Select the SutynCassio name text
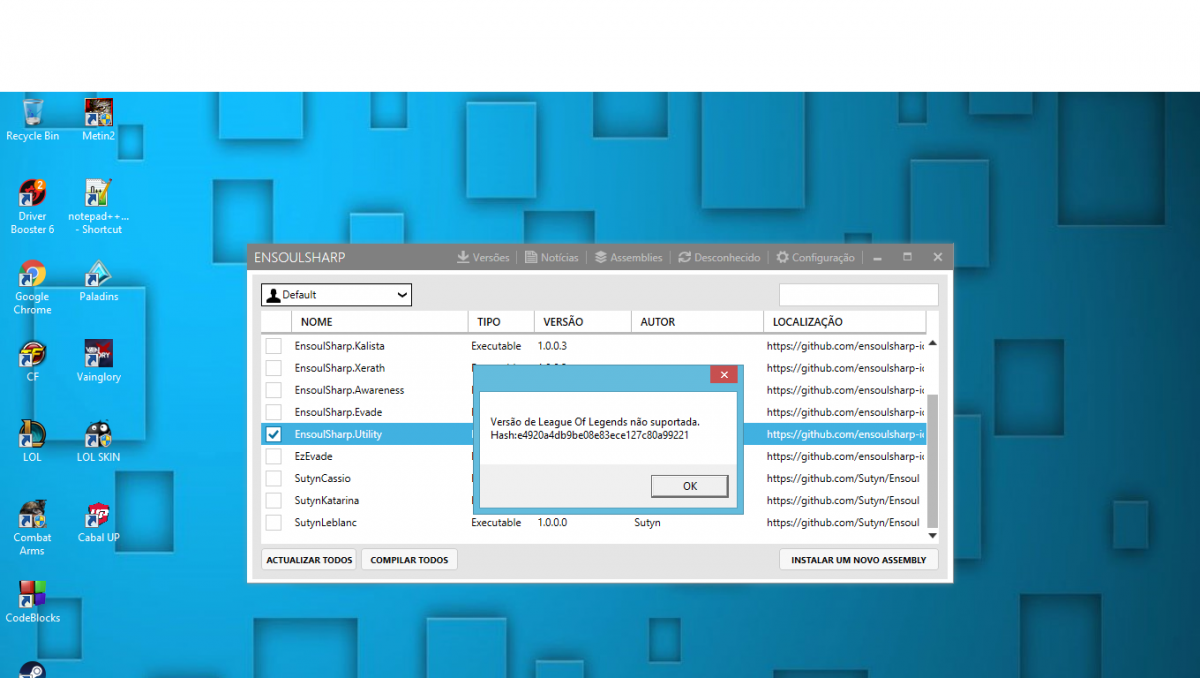This screenshot has width=1200, height=678. tap(322, 478)
